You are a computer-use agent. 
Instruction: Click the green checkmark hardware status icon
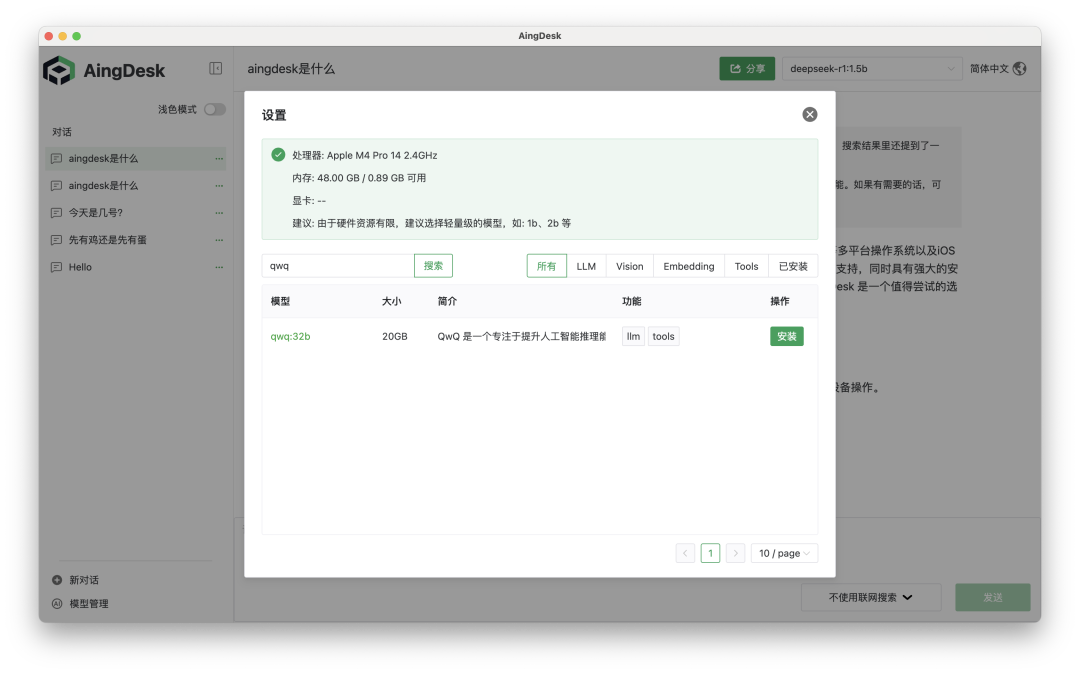(x=277, y=155)
